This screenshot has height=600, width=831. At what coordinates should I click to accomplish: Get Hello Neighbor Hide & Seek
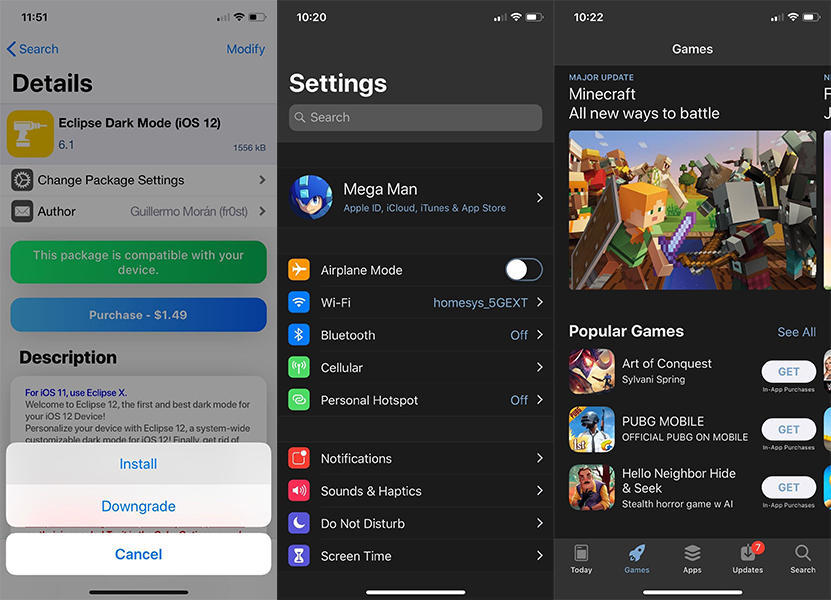pyautogui.click(x=789, y=487)
